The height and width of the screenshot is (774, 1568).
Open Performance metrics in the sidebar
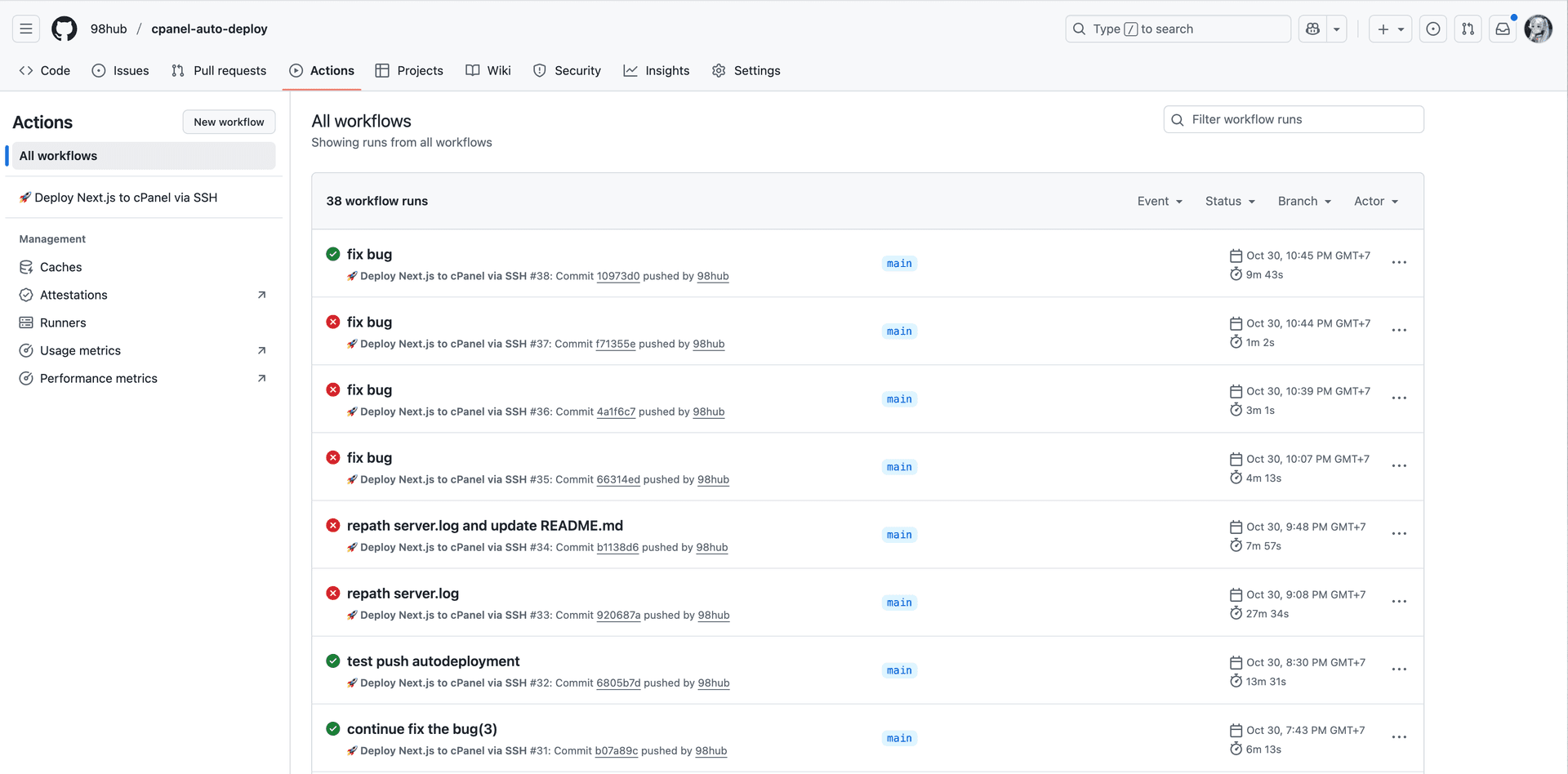pos(99,378)
